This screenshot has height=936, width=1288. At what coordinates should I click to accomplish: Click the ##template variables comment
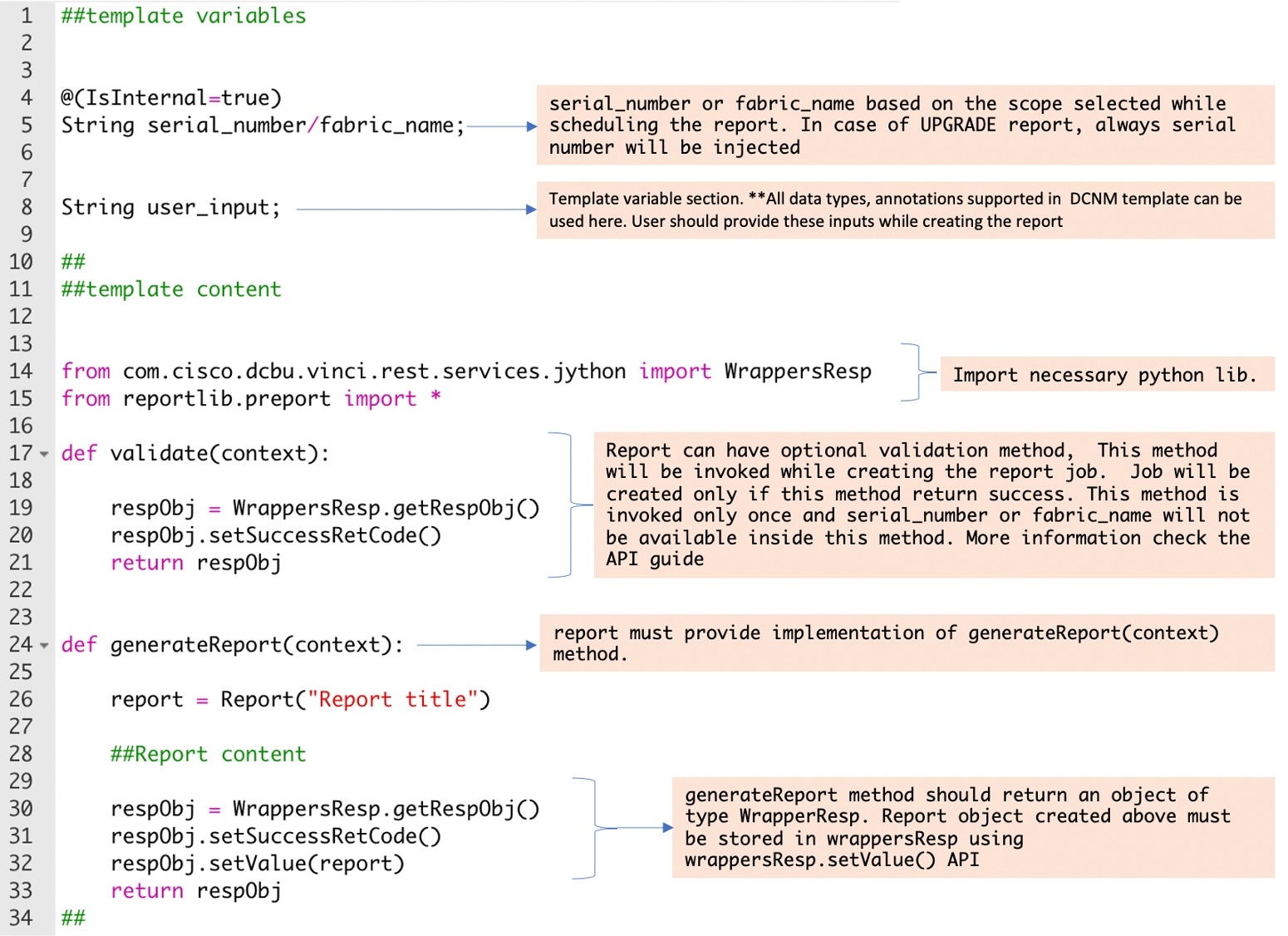click(181, 15)
